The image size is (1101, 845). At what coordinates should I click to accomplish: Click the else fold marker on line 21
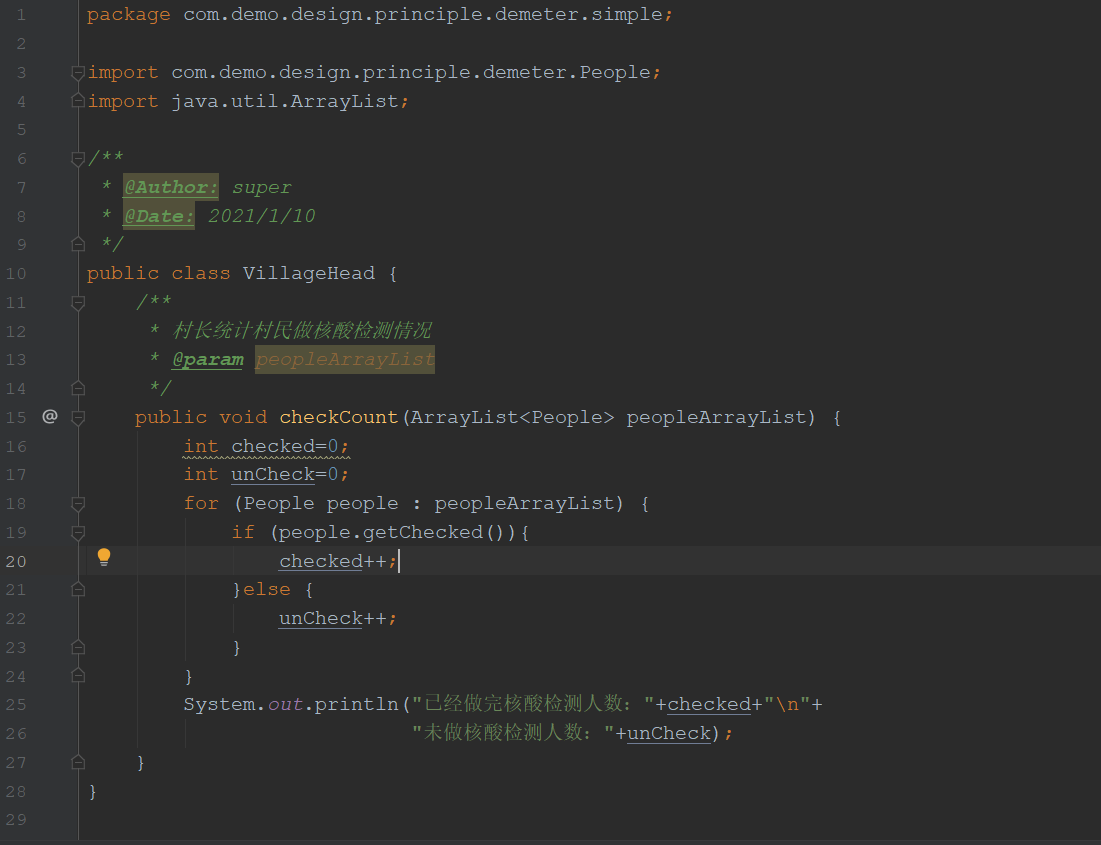point(78,590)
